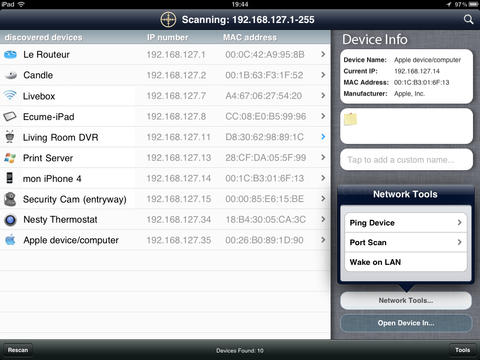
Task: Tap the 'discovered devices' column header
Action: 43,37
